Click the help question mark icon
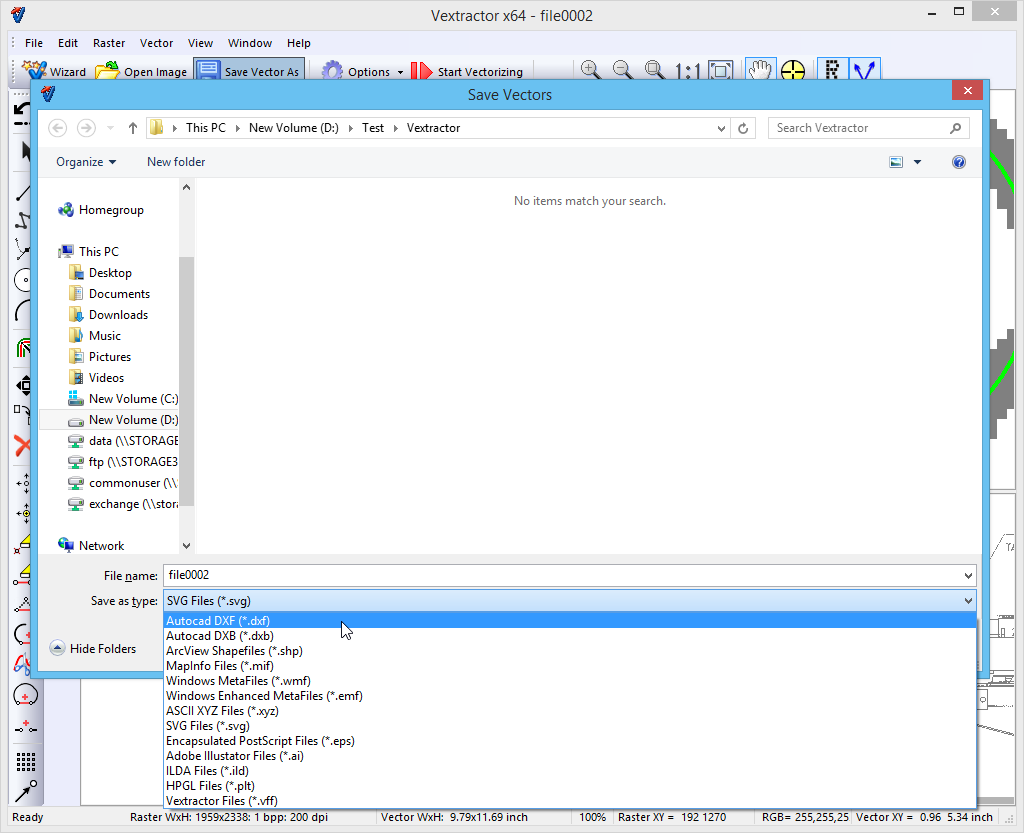This screenshot has width=1024, height=833. pos(959,162)
